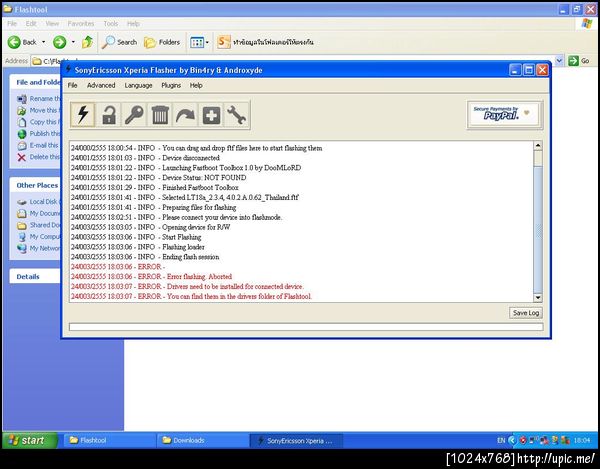Open the Advanced menu
Screen dimensions: 600x469
click(x=101, y=85)
